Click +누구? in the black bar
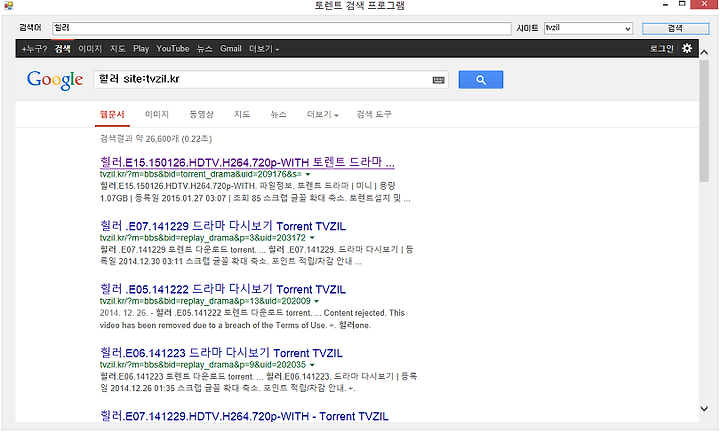 tap(34, 49)
